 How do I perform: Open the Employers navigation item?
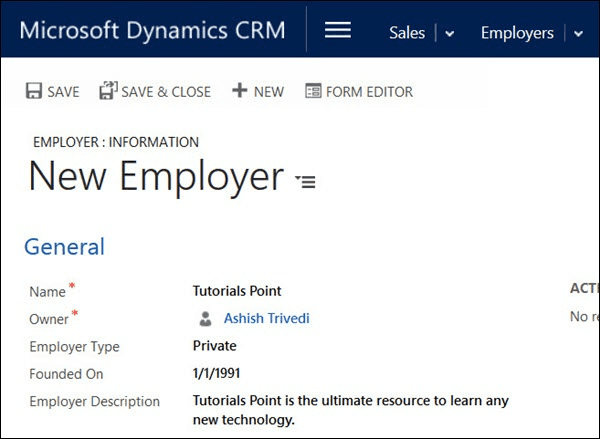point(517,33)
